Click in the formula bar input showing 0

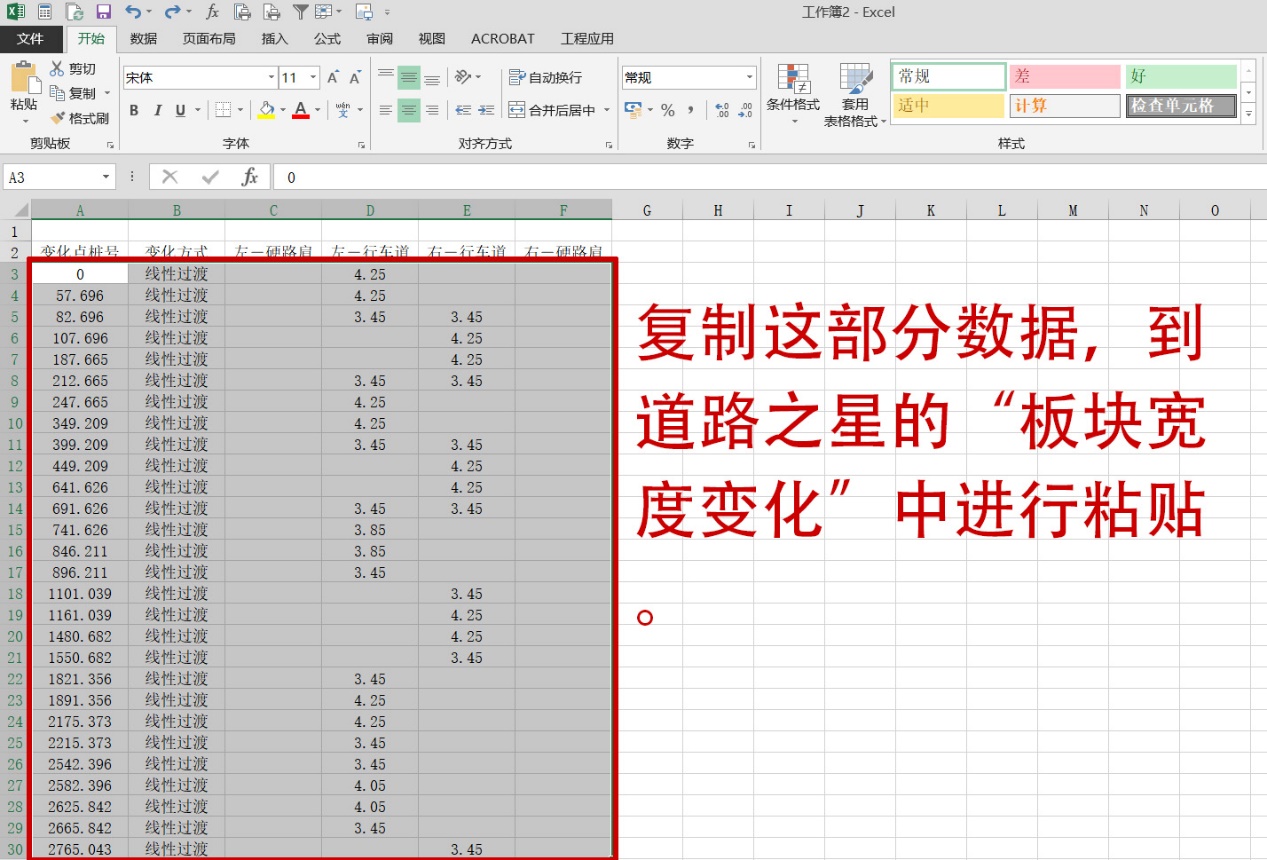click(x=770, y=177)
